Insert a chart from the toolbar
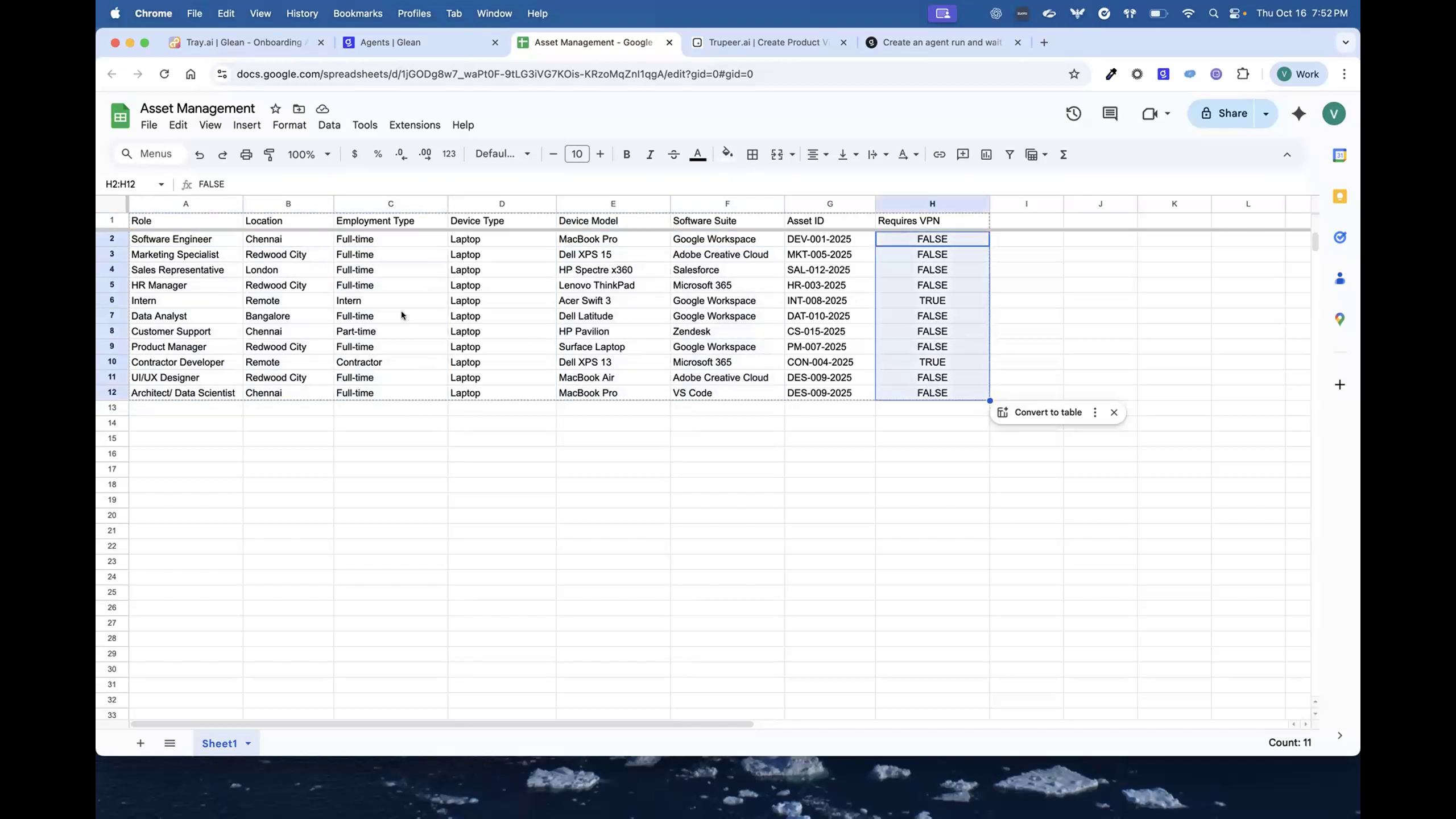Image resolution: width=1456 pixels, height=819 pixels. (986, 154)
